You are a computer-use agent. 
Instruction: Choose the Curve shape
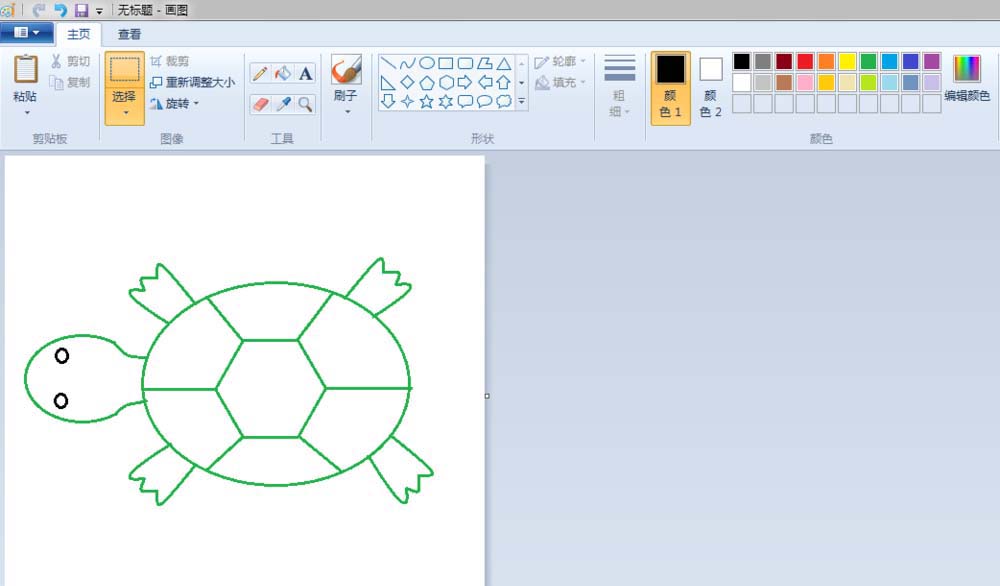[407, 63]
